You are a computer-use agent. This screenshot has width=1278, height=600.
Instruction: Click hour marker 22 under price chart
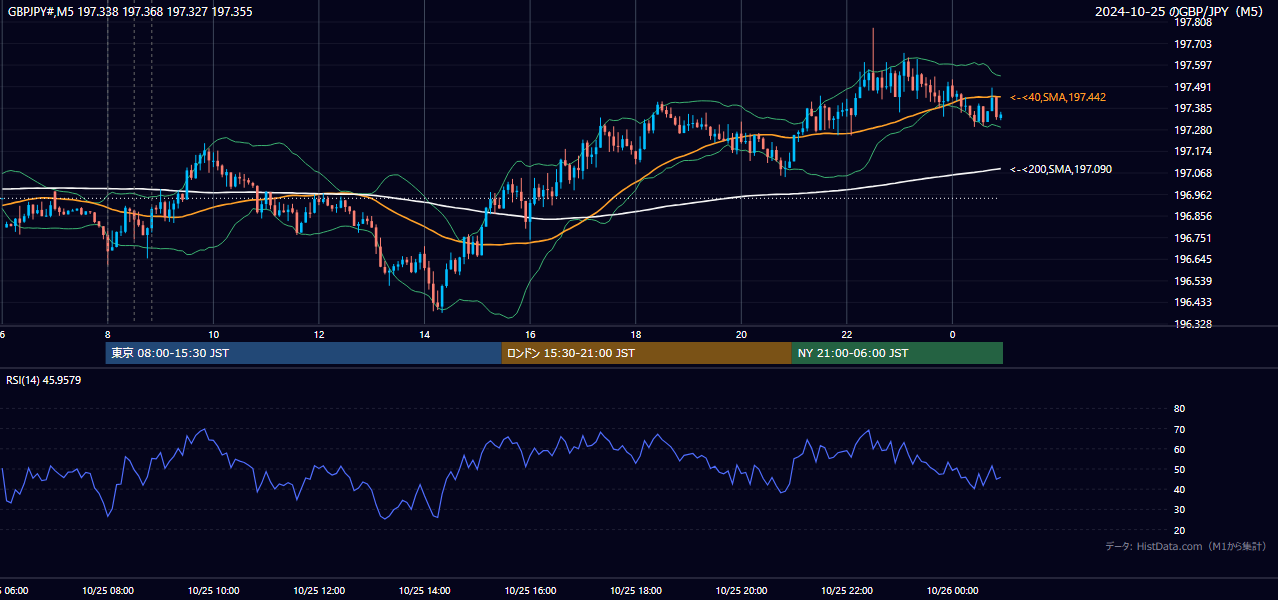coord(847,334)
